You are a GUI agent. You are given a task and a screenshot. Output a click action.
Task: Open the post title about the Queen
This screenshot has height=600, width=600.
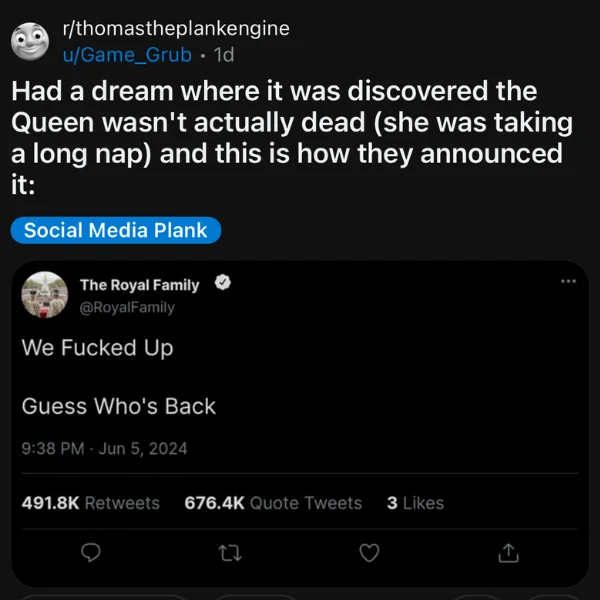click(290, 140)
